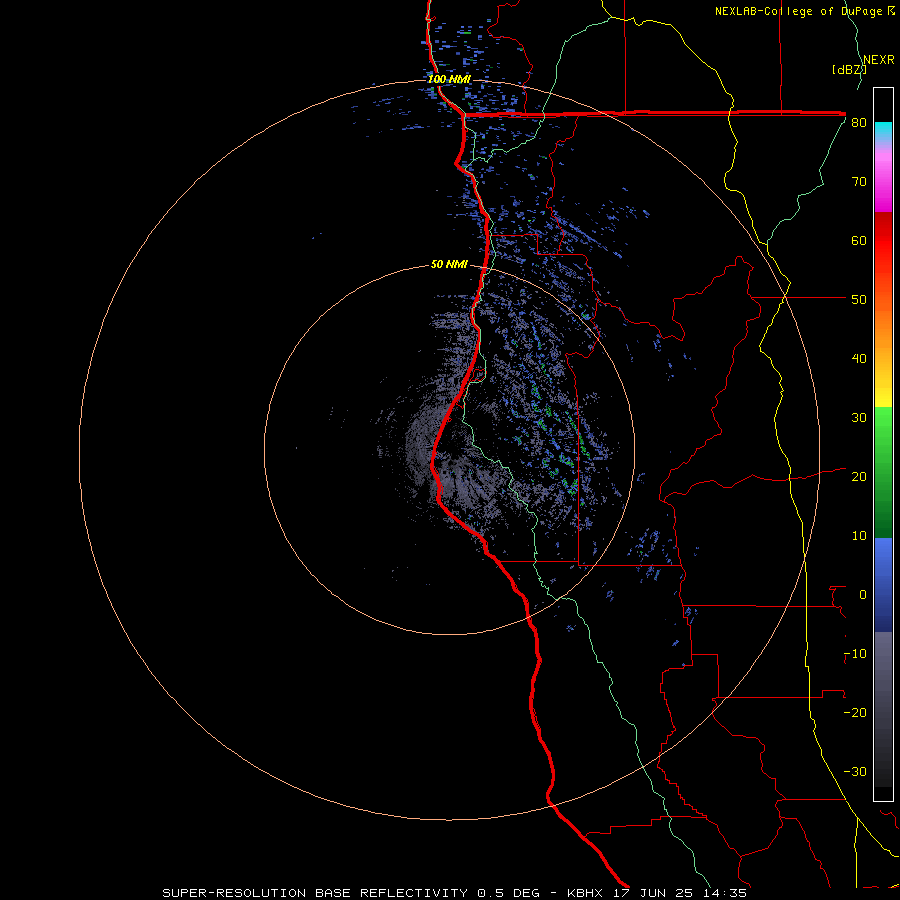Click the [dBZ] units label
The width and height of the screenshot is (900, 900).
click(849, 69)
